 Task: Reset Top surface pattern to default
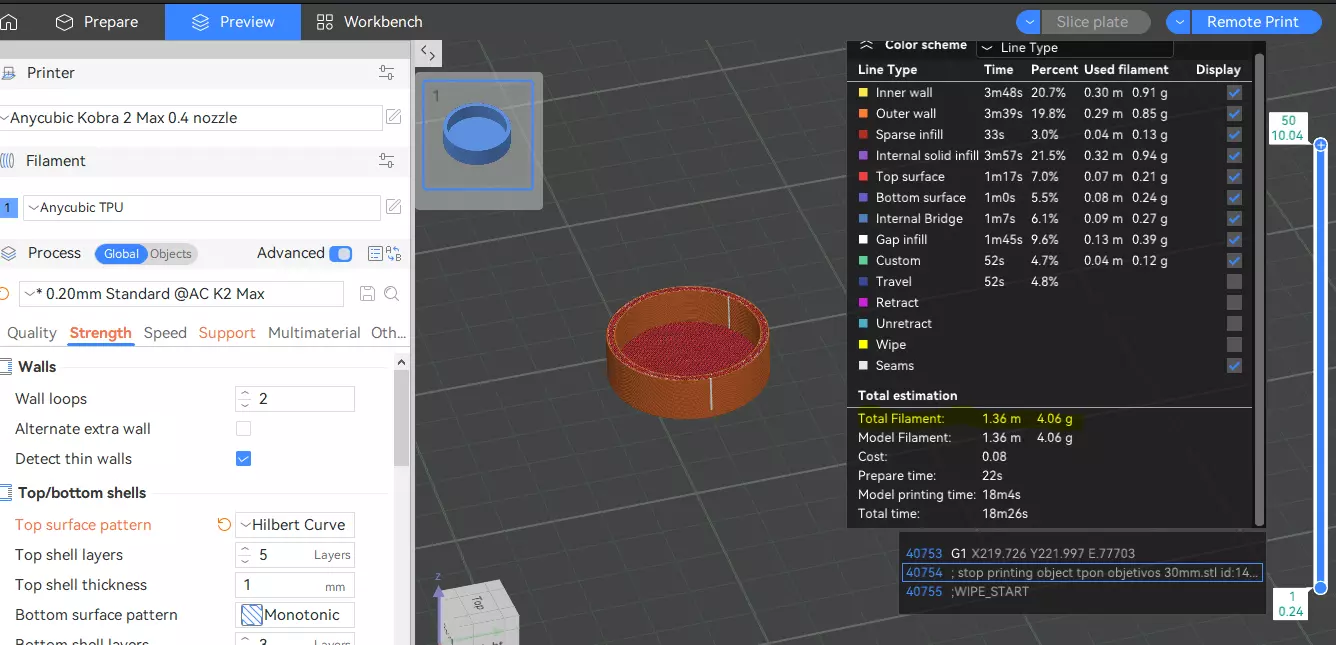tap(224, 525)
